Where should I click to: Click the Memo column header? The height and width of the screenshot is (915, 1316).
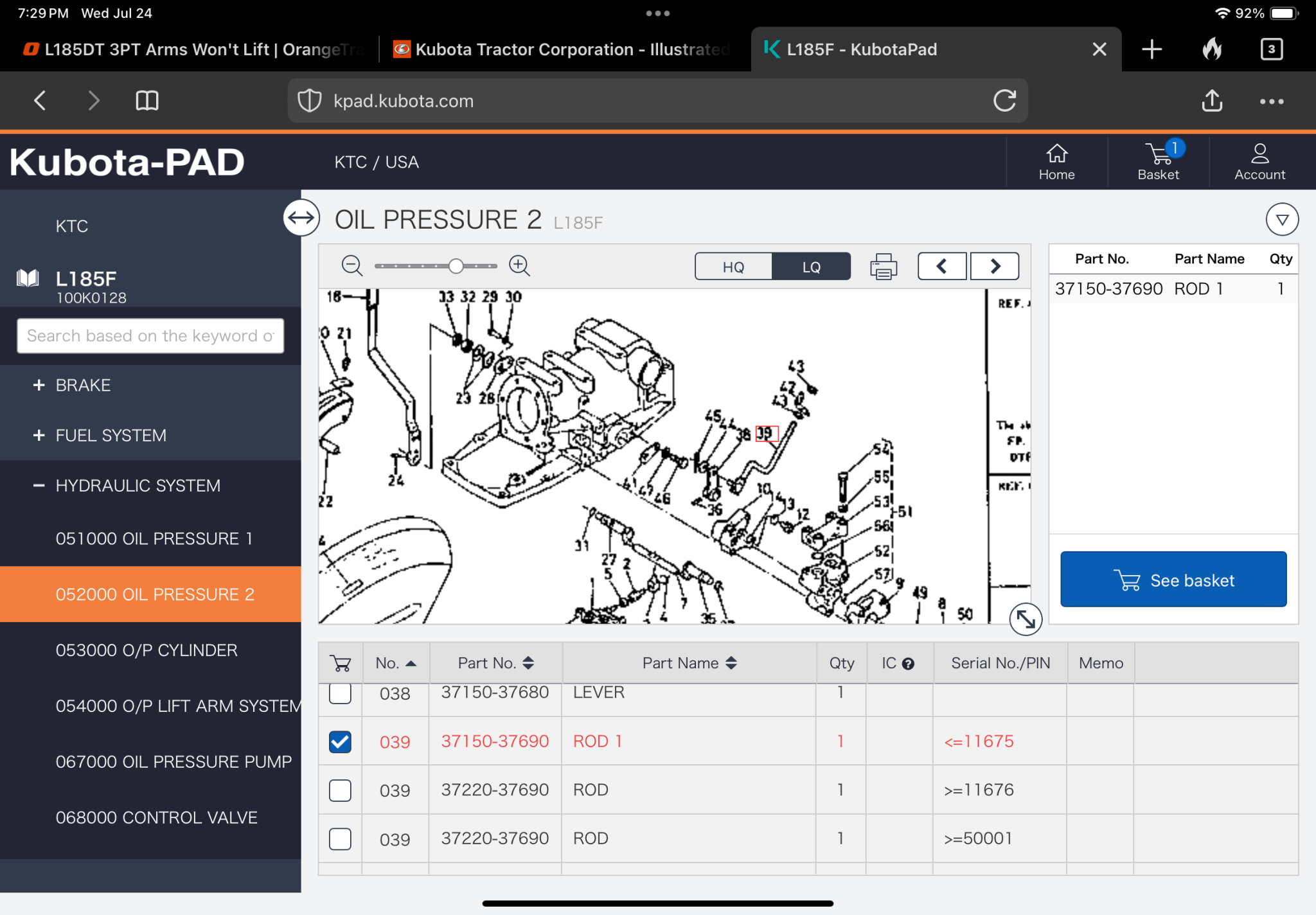pos(1101,663)
